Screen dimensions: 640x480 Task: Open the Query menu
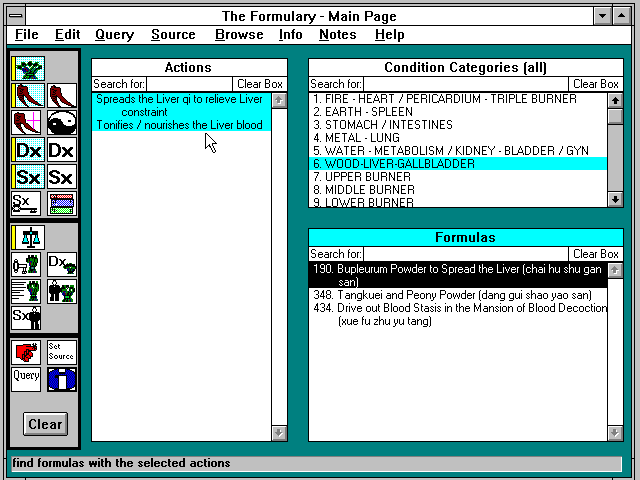tap(114, 34)
